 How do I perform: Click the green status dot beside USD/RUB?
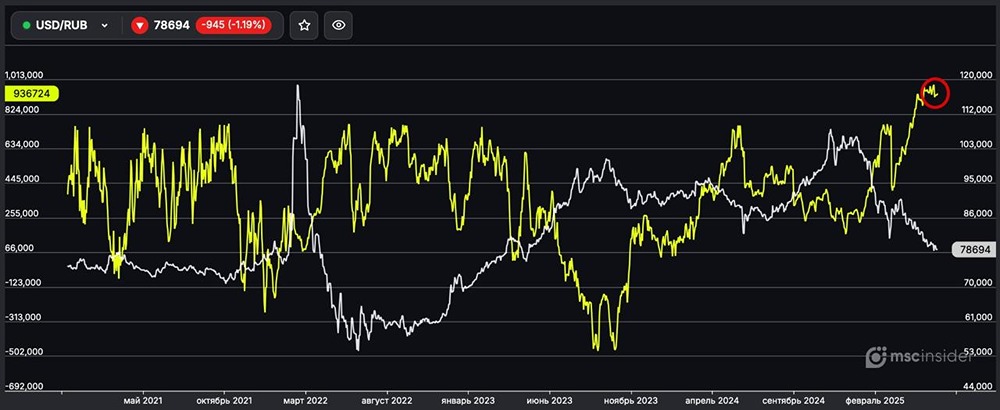[26, 26]
